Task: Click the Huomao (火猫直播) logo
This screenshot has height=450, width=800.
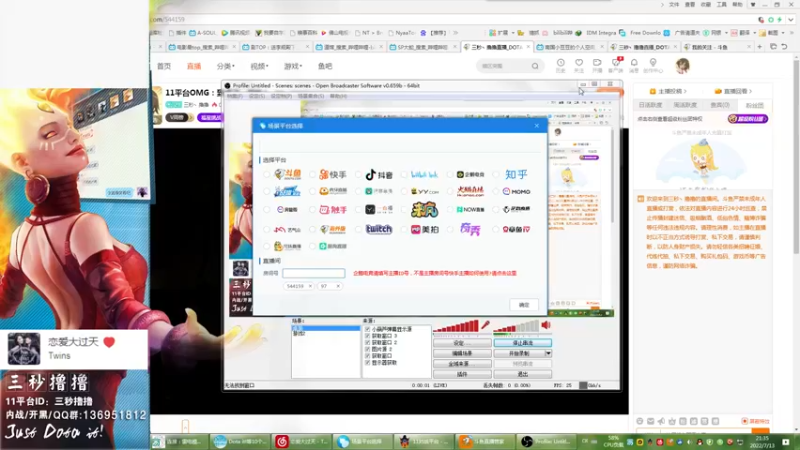Action: click(x=470, y=191)
